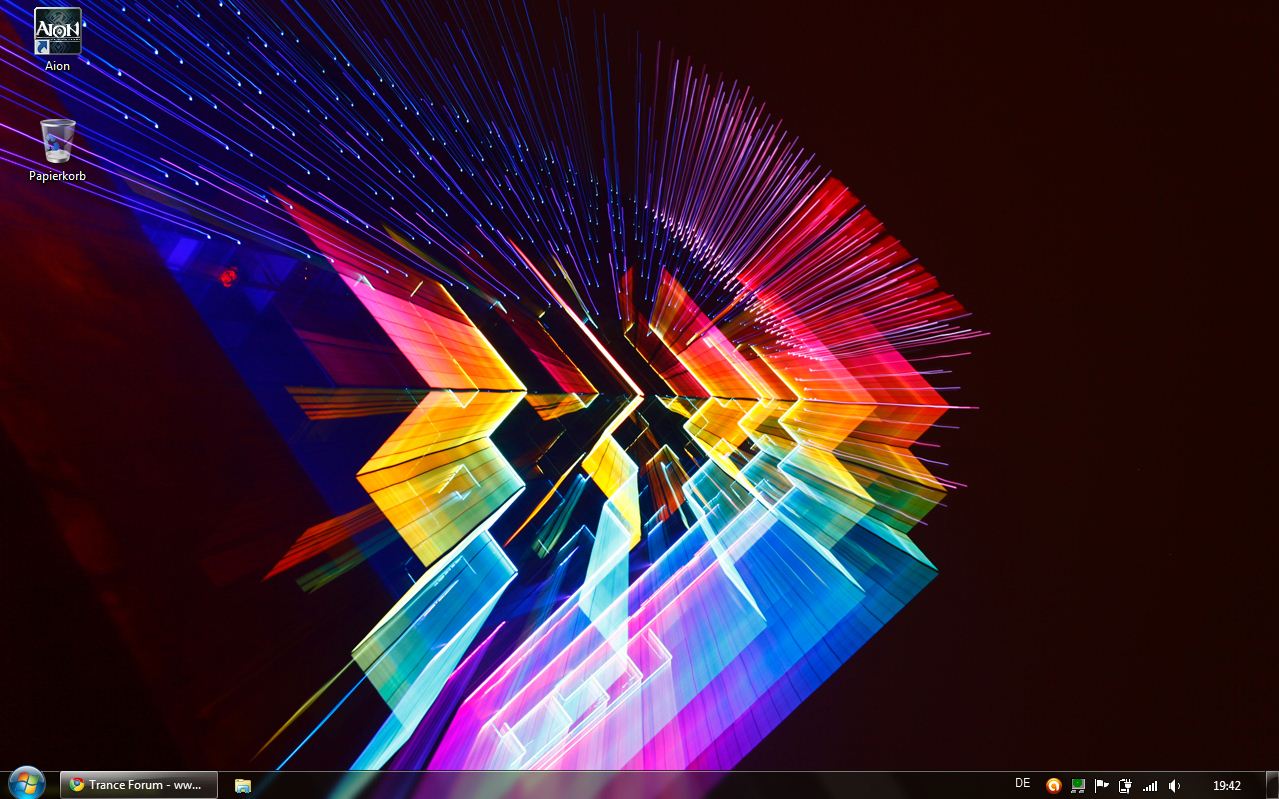
Task: Click empty taskbar area beside Explorer icon
Action: pos(600,785)
